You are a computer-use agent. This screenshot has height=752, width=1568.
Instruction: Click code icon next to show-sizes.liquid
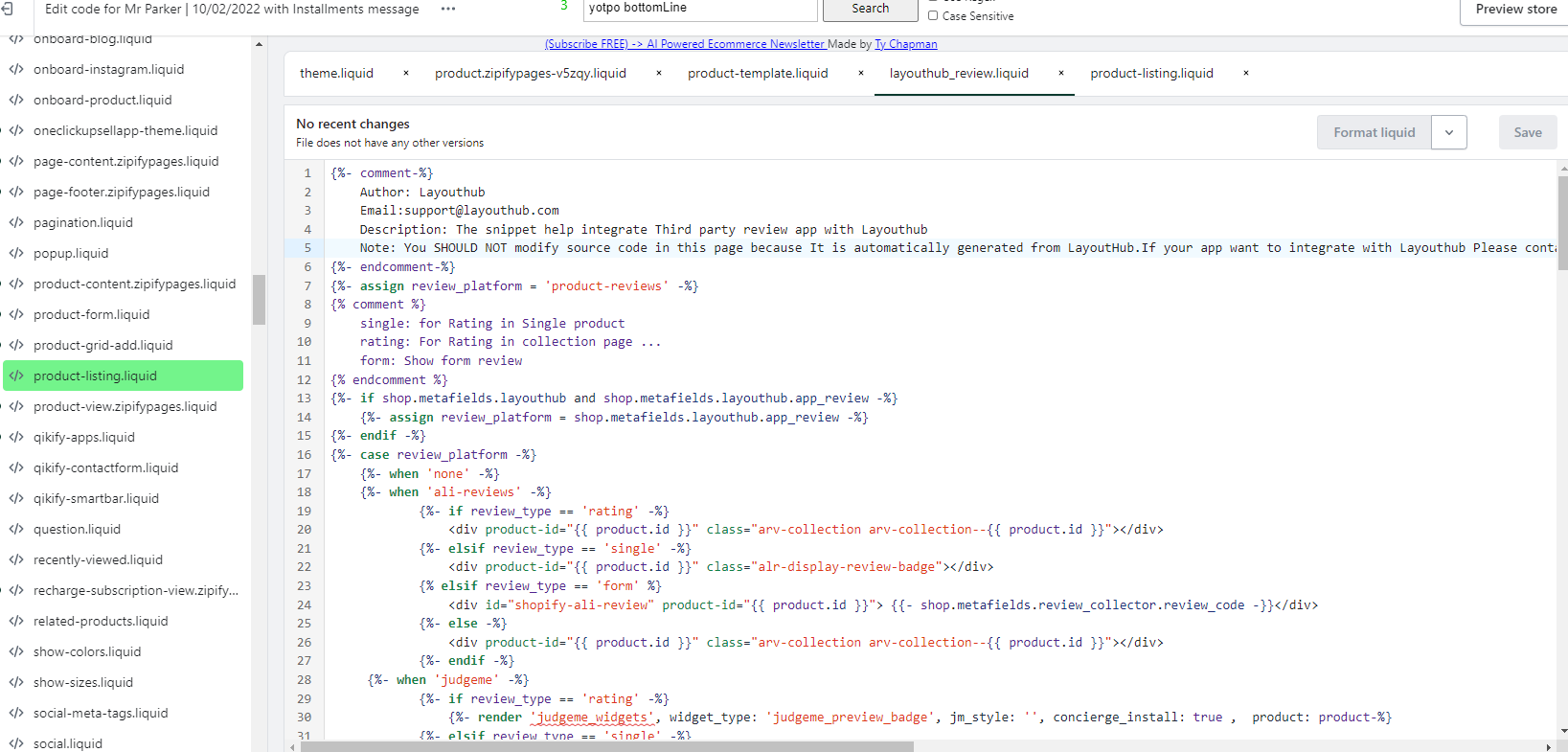[x=16, y=682]
